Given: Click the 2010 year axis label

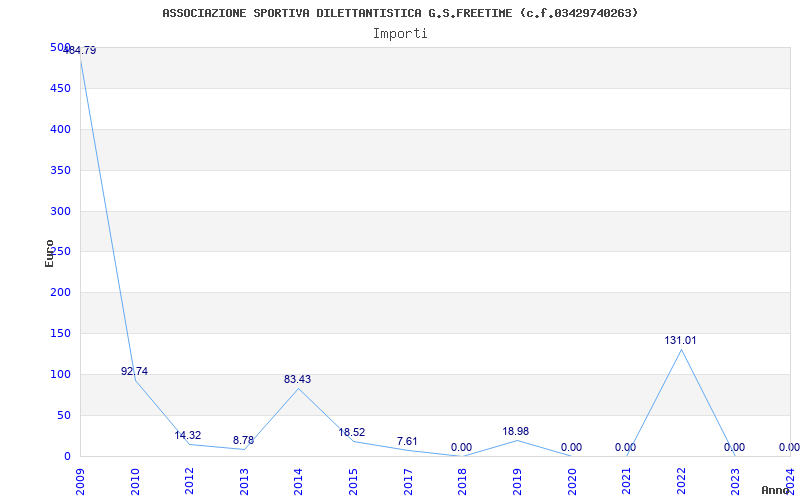Looking at the screenshot, I should coord(135,482).
